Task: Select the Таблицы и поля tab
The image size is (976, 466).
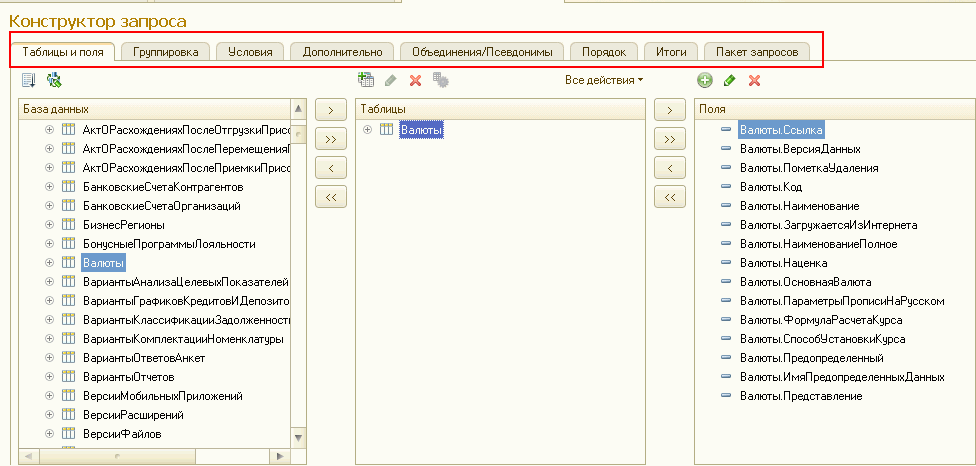Action: pos(63,52)
